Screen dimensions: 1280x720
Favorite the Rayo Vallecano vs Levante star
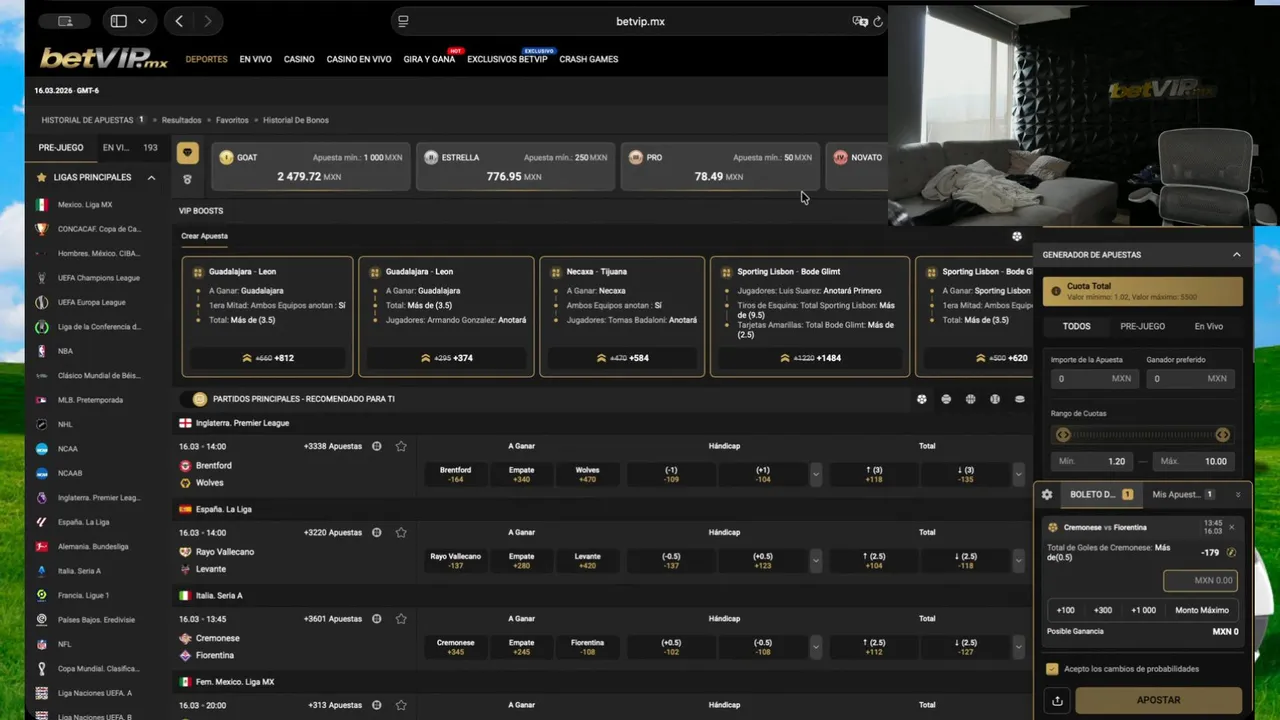point(401,532)
